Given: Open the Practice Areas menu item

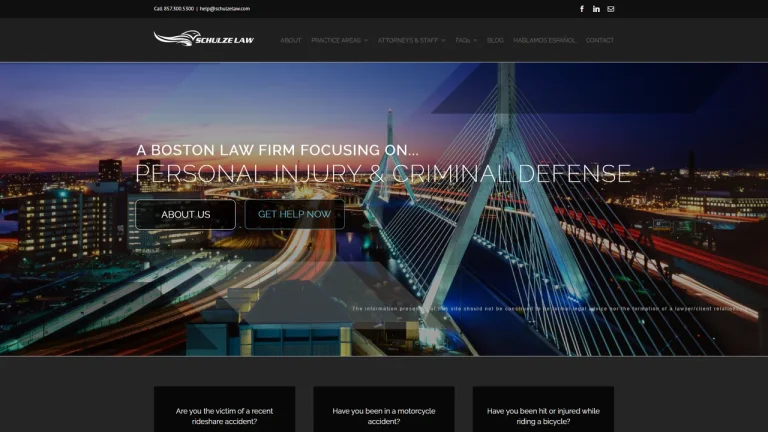Looking at the screenshot, I should coord(336,40).
